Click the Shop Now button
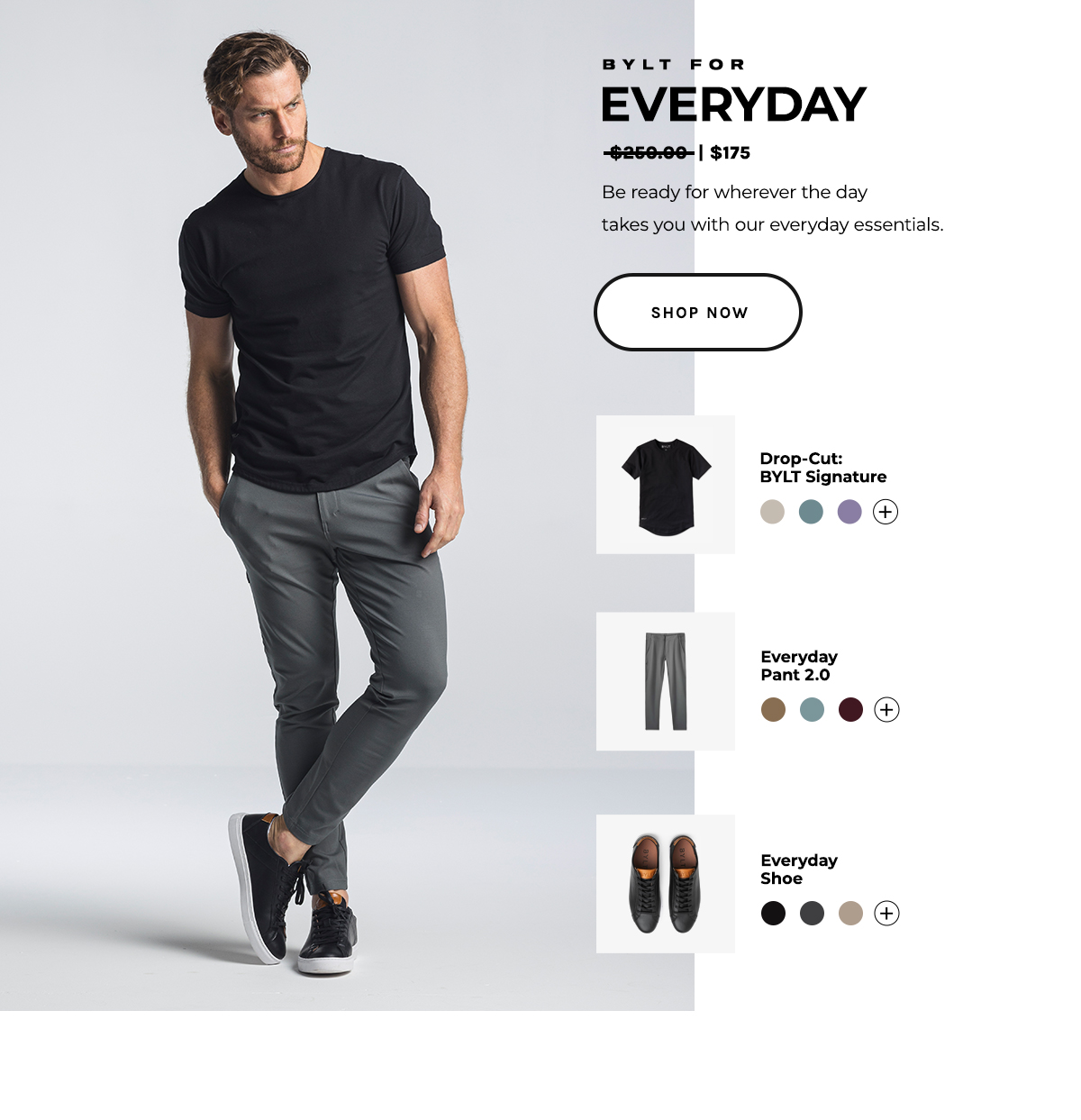Viewport: 1081px width, 1120px height. (x=698, y=312)
